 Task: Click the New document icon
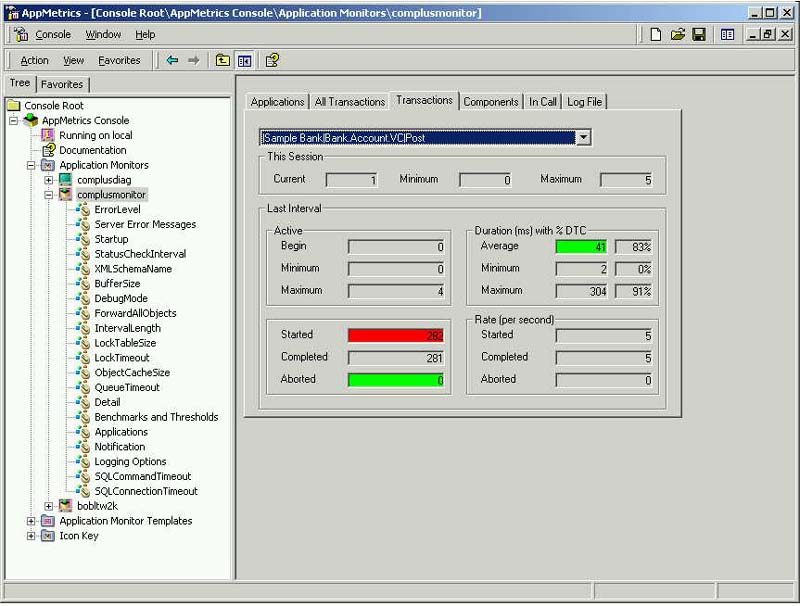656,35
